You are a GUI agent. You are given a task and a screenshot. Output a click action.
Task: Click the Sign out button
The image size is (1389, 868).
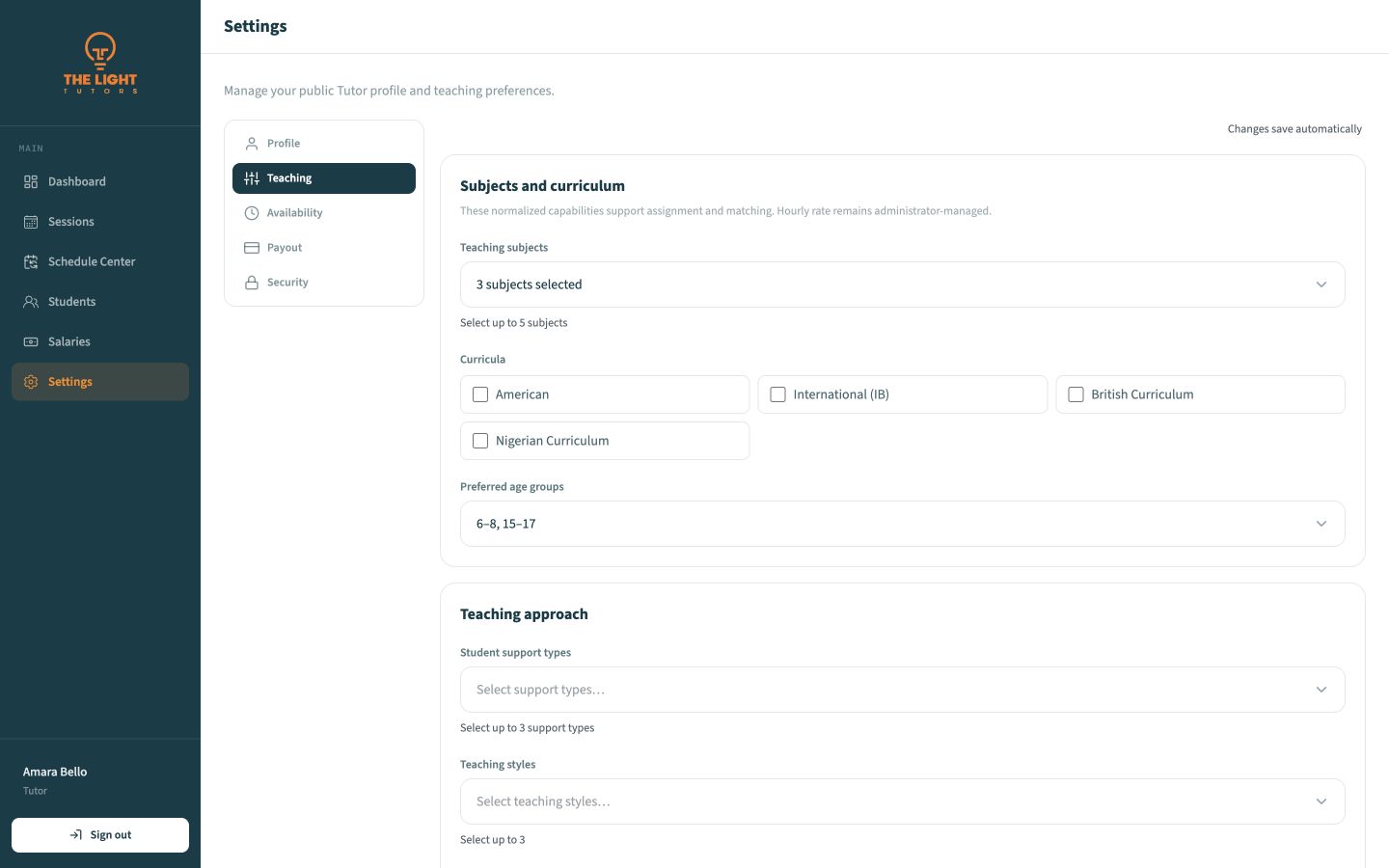tap(100, 835)
